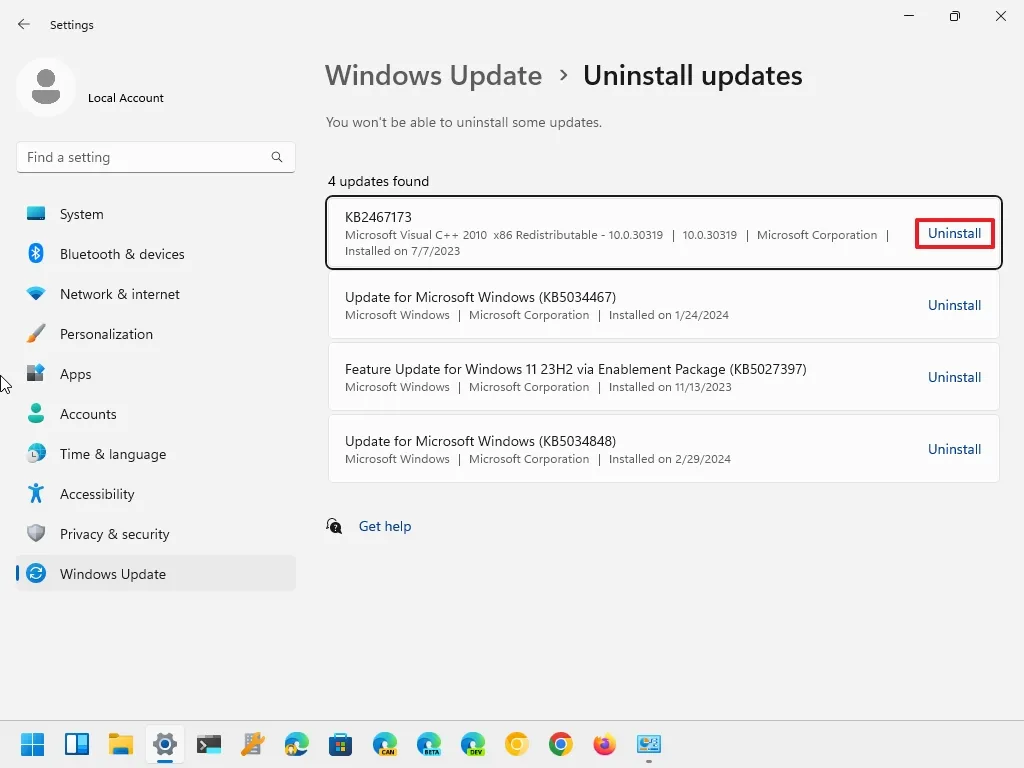This screenshot has height=768, width=1024.
Task: Uninstall update KB2467173
Action: pyautogui.click(x=954, y=233)
